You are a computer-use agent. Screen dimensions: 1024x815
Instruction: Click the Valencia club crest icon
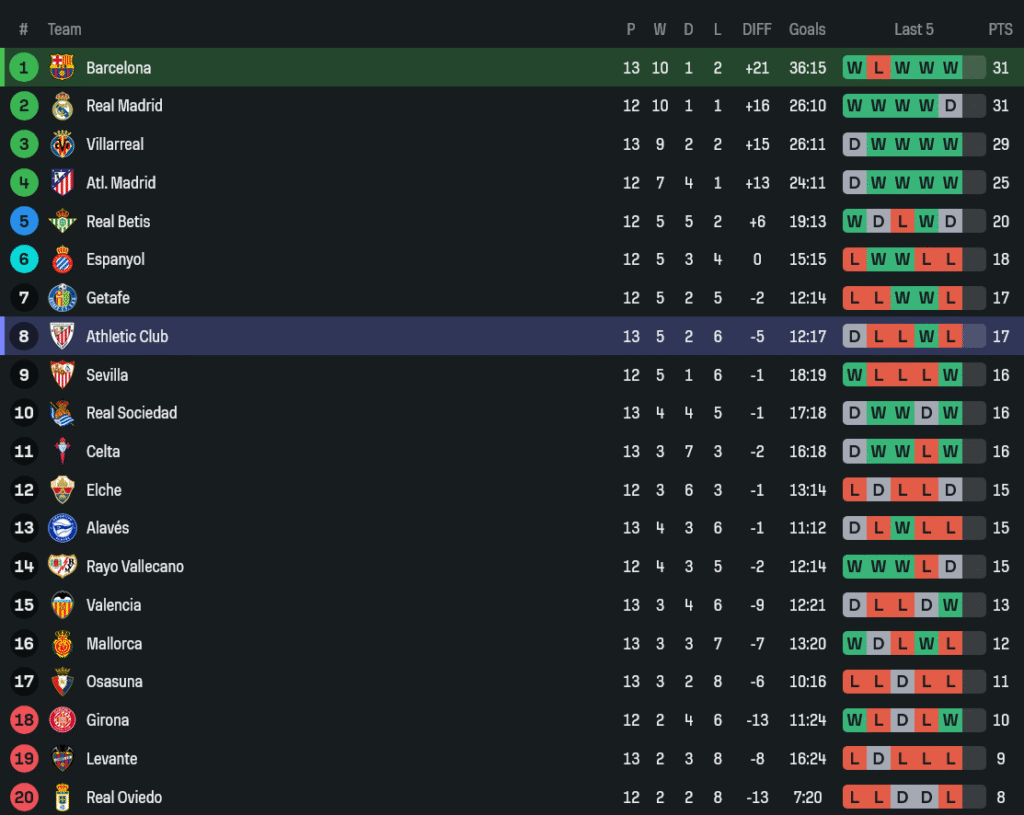[x=62, y=605]
